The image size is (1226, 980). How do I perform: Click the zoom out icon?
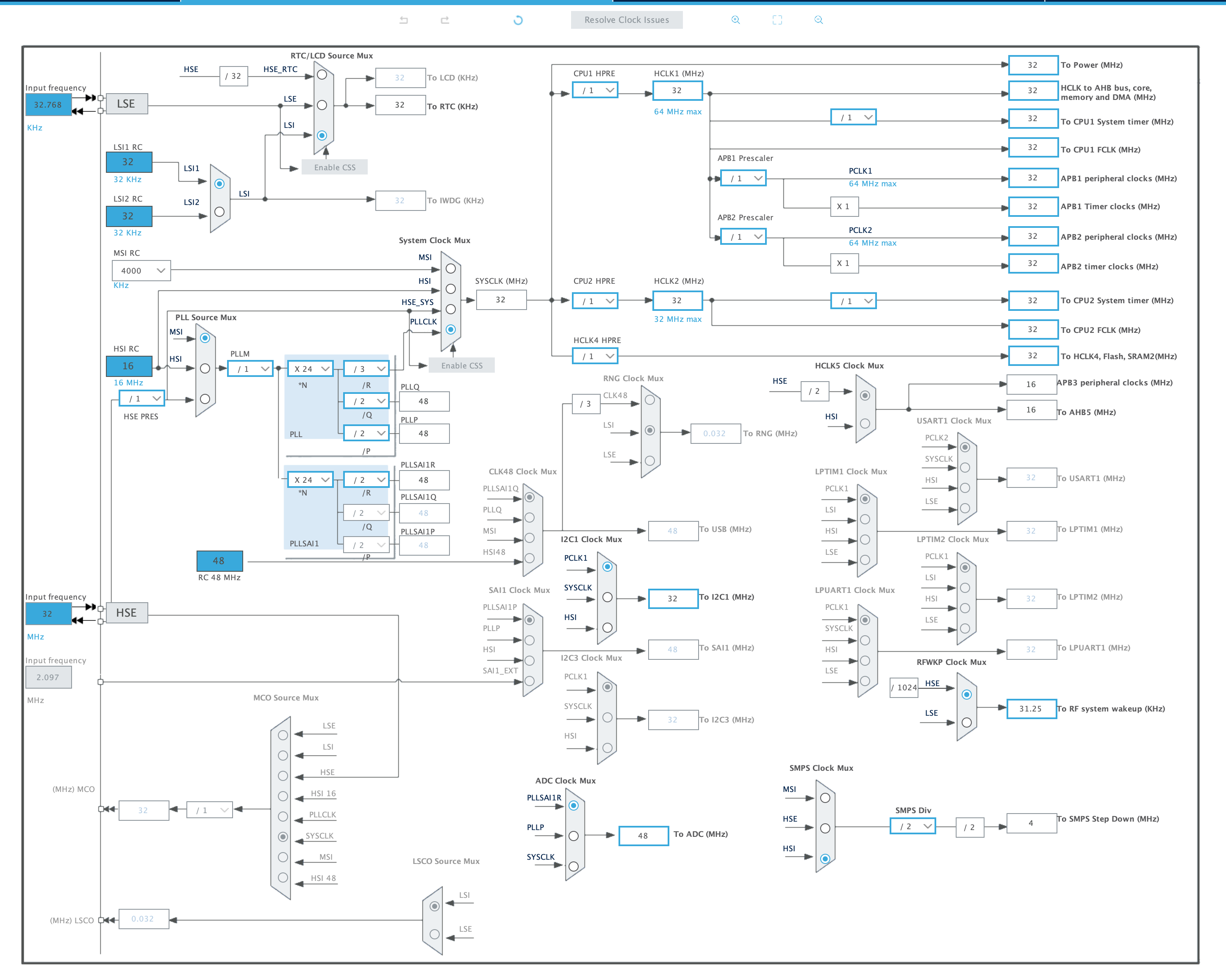[x=819, y=20]
